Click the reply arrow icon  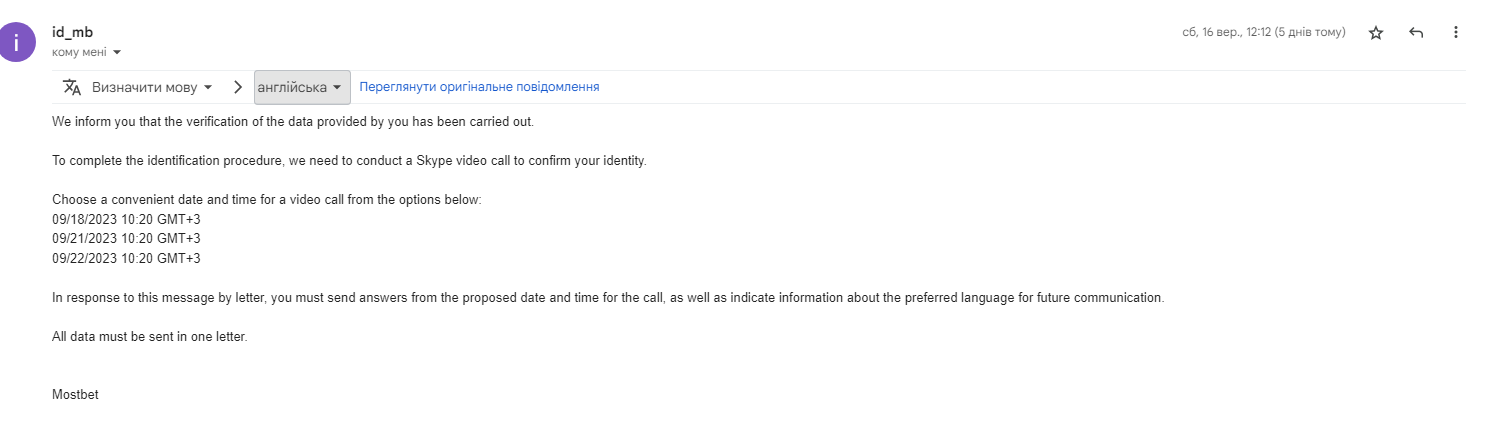[1416, 33]
